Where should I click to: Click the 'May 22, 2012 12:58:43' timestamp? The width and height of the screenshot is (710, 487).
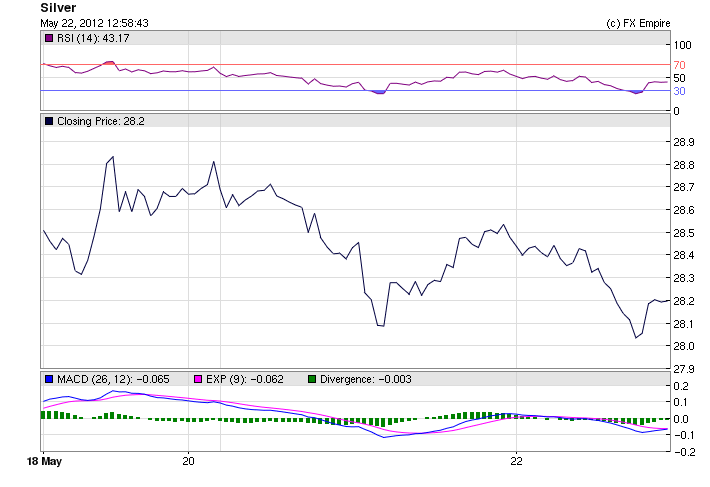pyautogui.click(x=94, y=23)
